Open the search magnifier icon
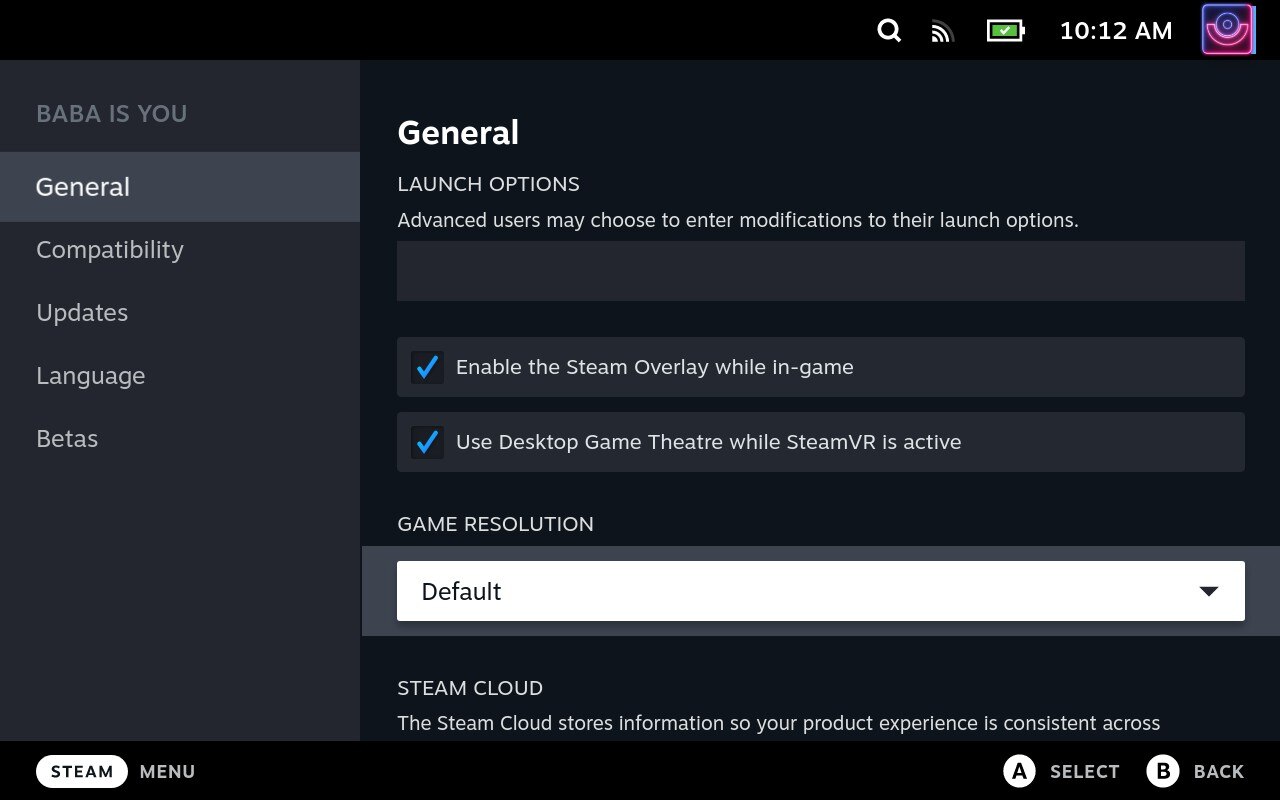The image size is (1280, 800). [888, 30]
